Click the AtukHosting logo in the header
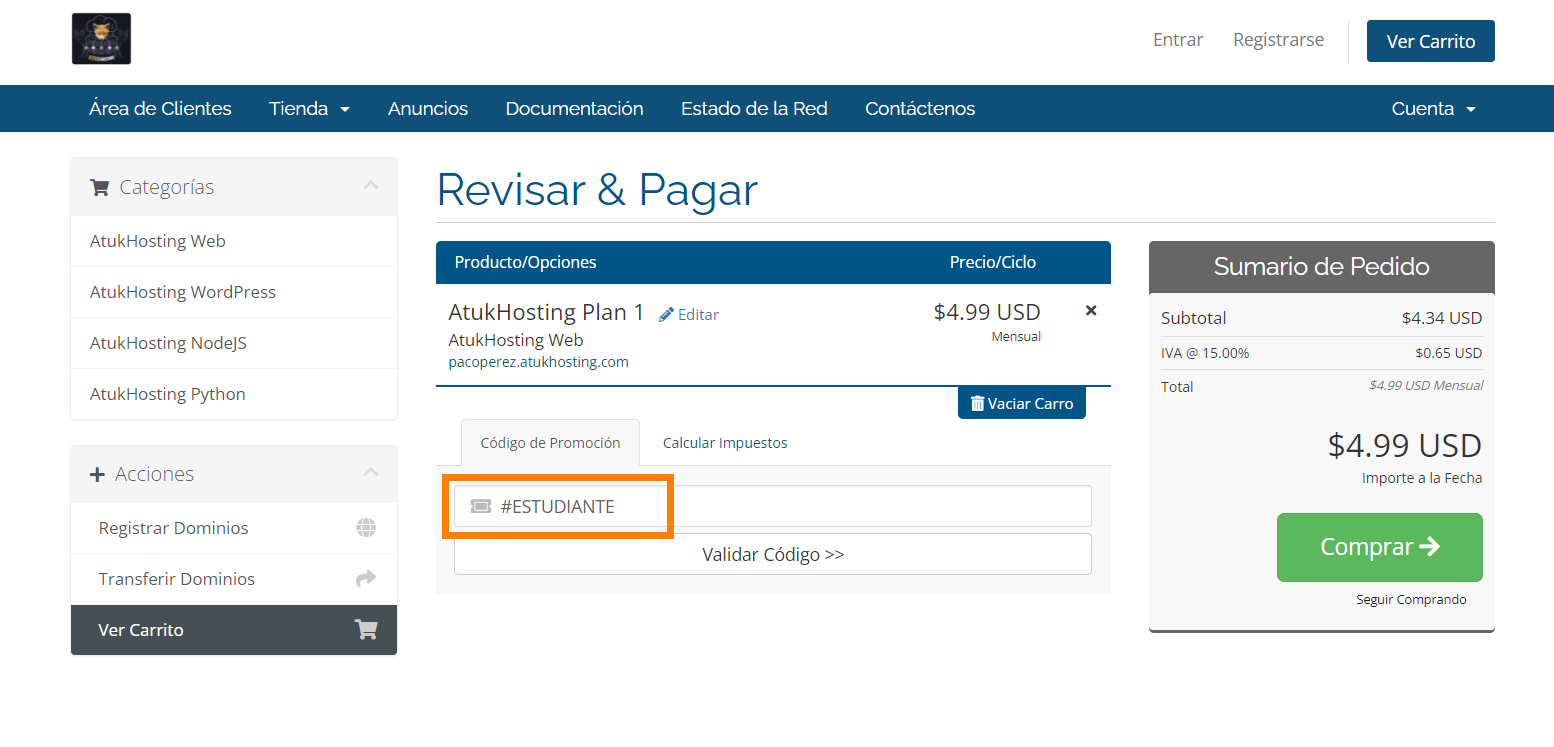This screenshot has height=747, width=1554. (102, 39)
